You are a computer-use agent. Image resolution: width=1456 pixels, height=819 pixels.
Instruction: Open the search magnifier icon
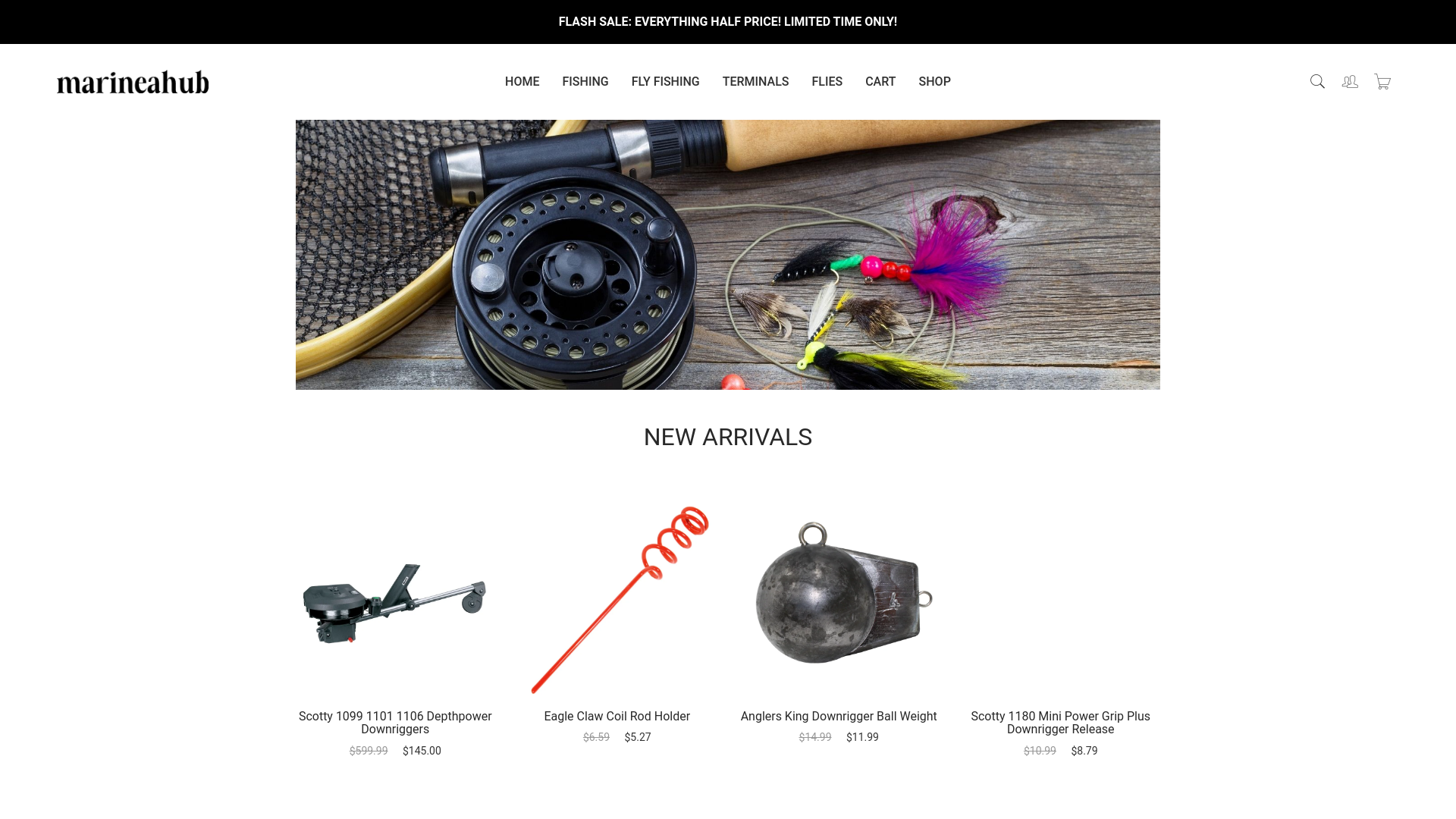pyautogui.click(x=1317, y=82)
